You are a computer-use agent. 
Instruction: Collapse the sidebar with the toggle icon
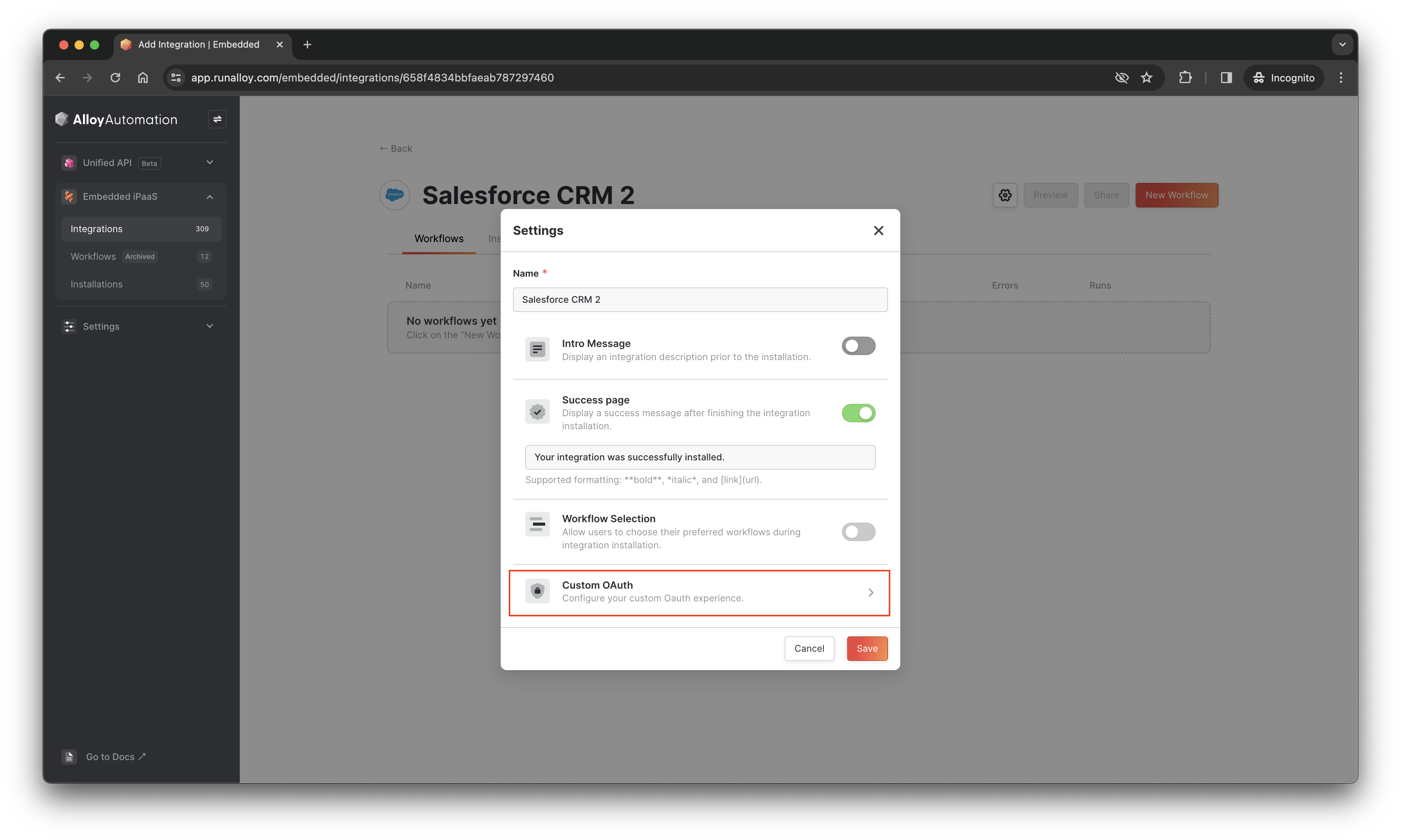217,120
